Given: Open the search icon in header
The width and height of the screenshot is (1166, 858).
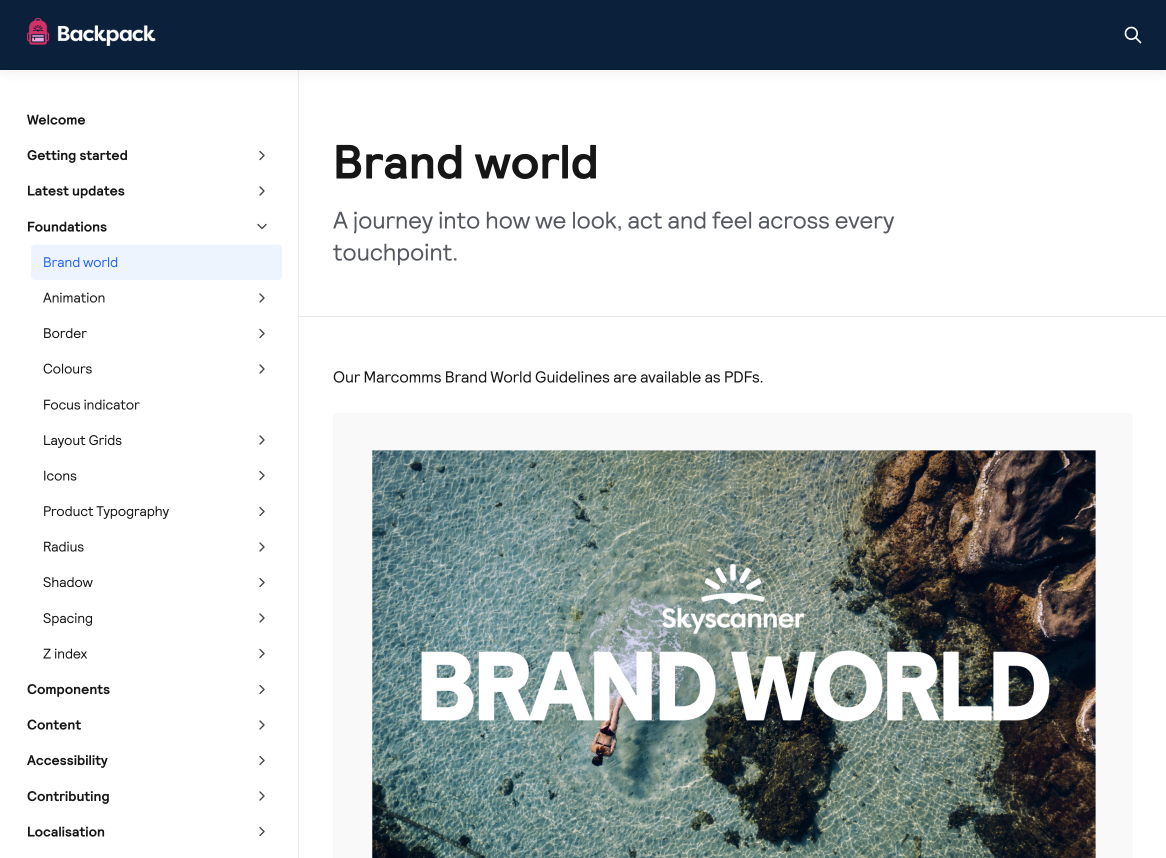Looking at the screenshot, I should pos(1132,35).
